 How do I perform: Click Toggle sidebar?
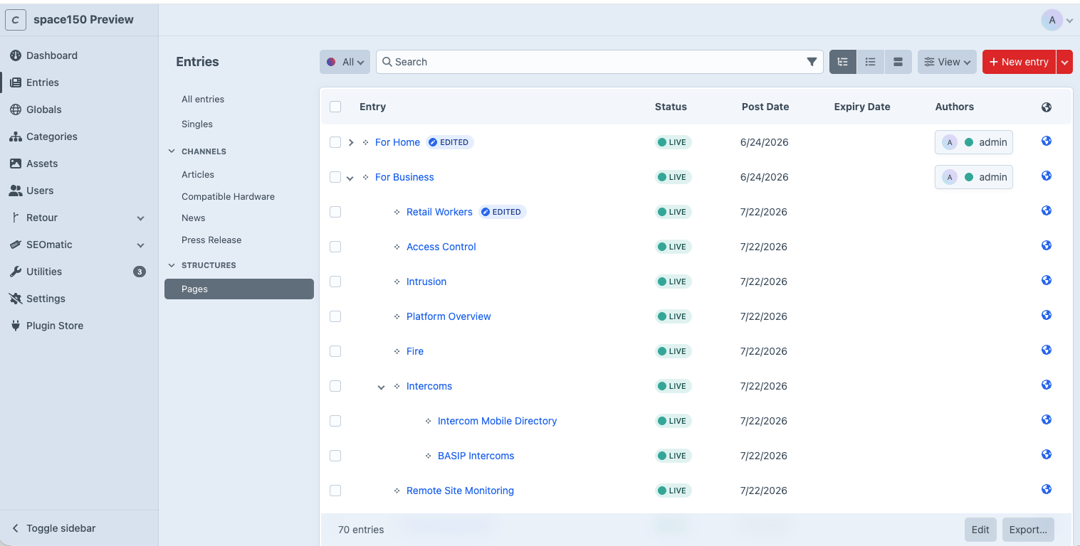pyautogui.click(x=54, y=528)
